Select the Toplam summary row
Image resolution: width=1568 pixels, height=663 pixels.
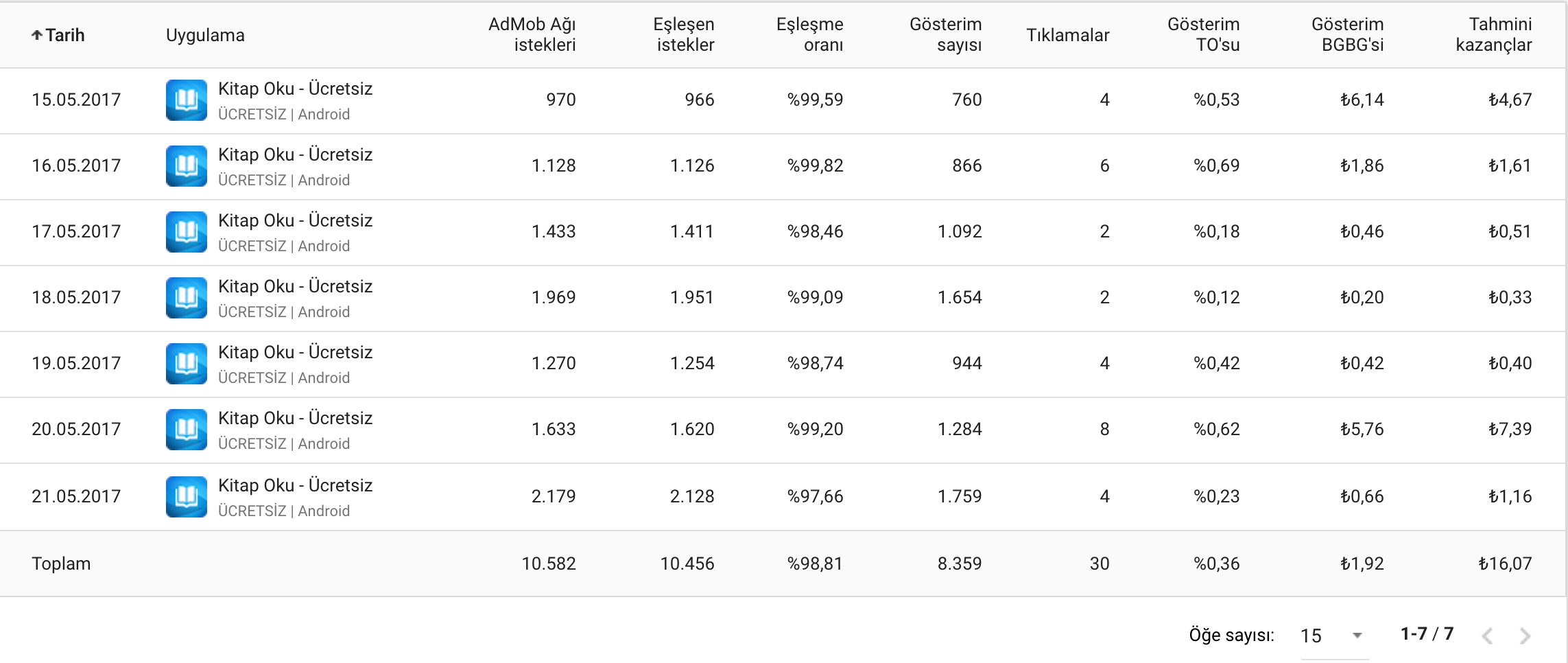pyautogui.click(x=783, y=563)
